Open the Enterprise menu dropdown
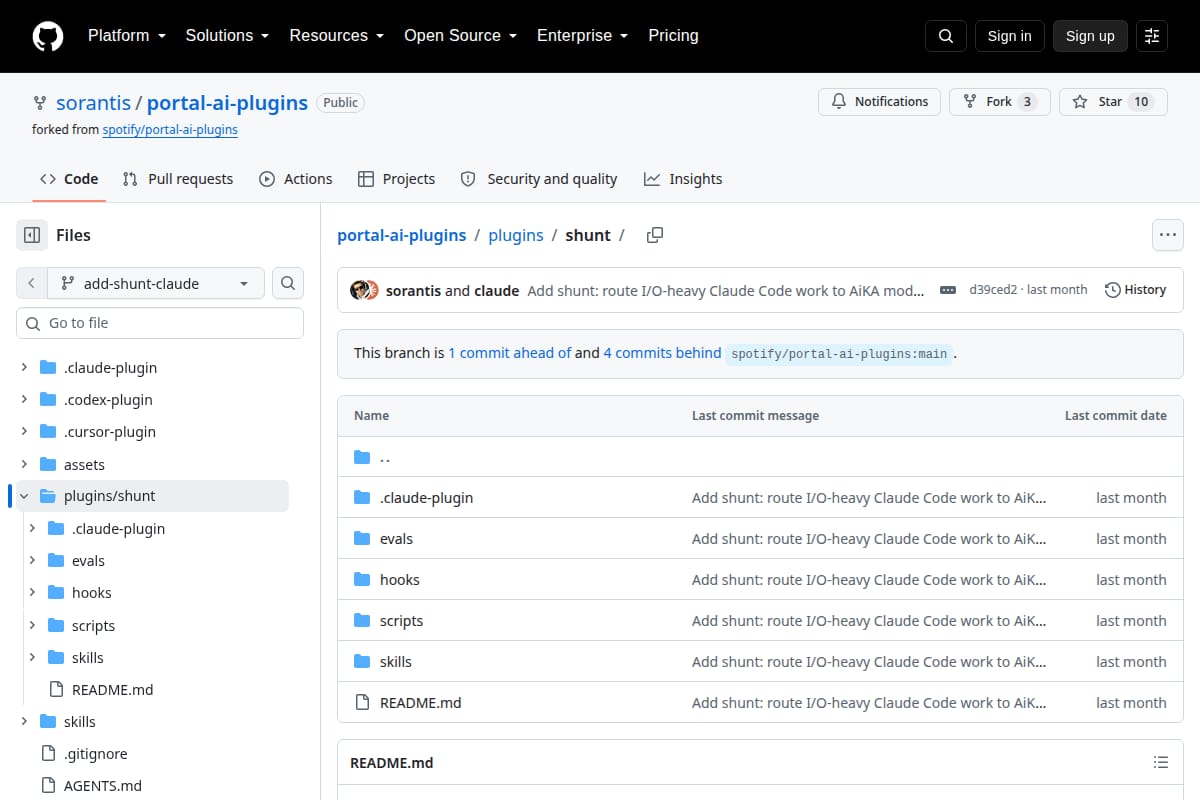 [582, 35]
